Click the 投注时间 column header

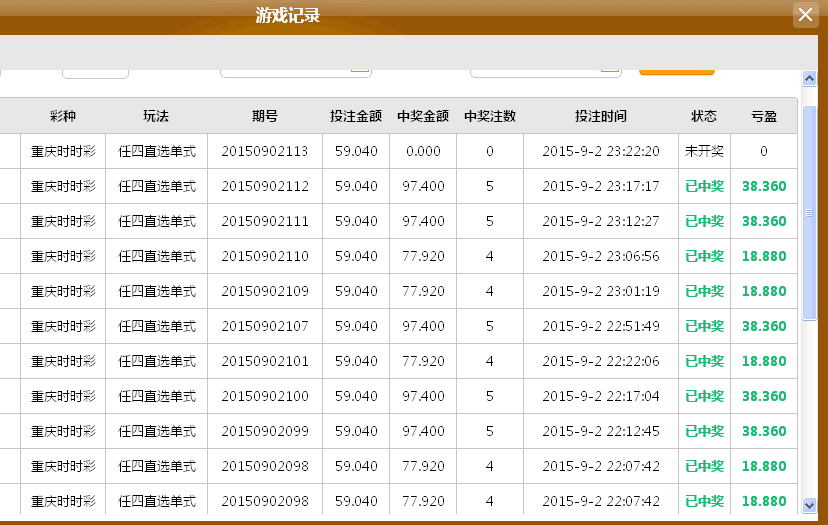click(601, 116)
